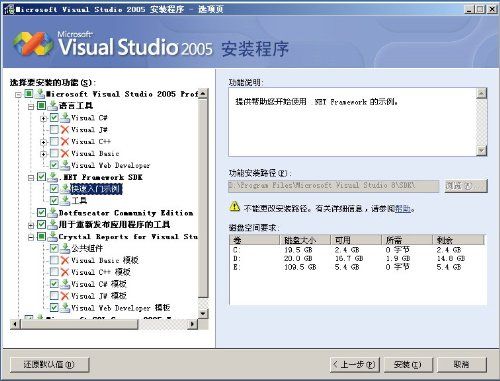Toggle the .NET Framework SDK checkbox
The height and width of the screenshot is (381, 500).
pyautogui.click(x=42, y=177)
